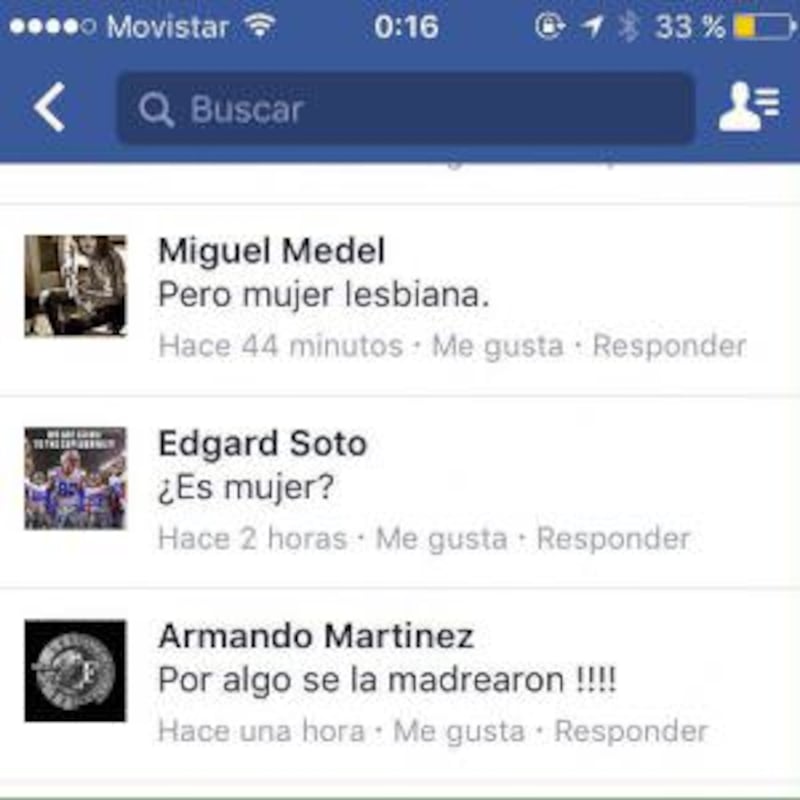800x800 pixels.
Task: Reply to Miguel Medel's comment
Action: [669, 346]
